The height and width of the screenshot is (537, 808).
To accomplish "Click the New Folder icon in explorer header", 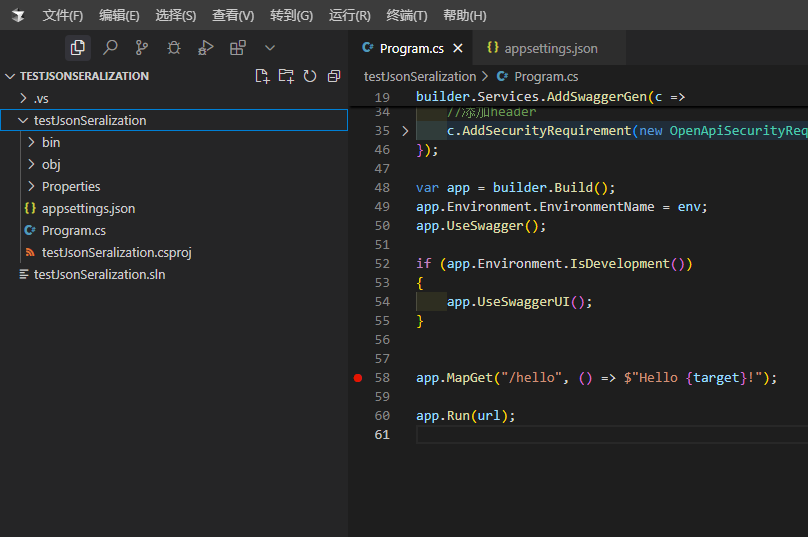I will (x=286, y=76).
